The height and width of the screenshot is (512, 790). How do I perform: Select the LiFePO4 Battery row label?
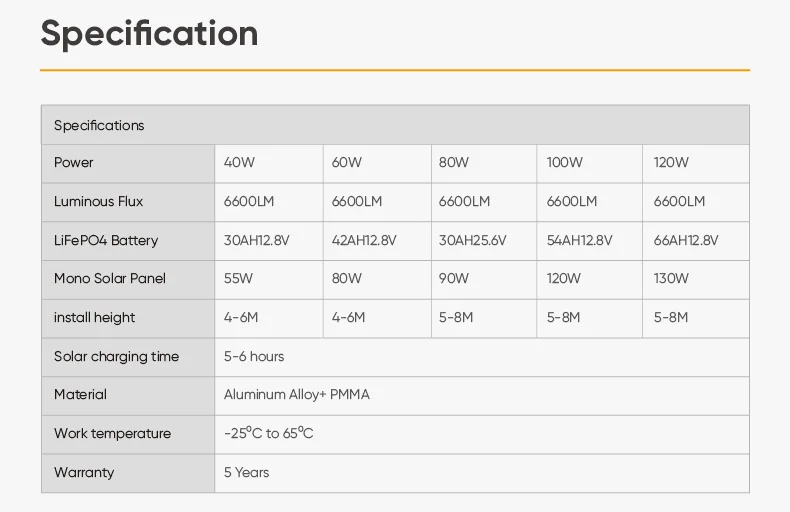coord(106,240)
